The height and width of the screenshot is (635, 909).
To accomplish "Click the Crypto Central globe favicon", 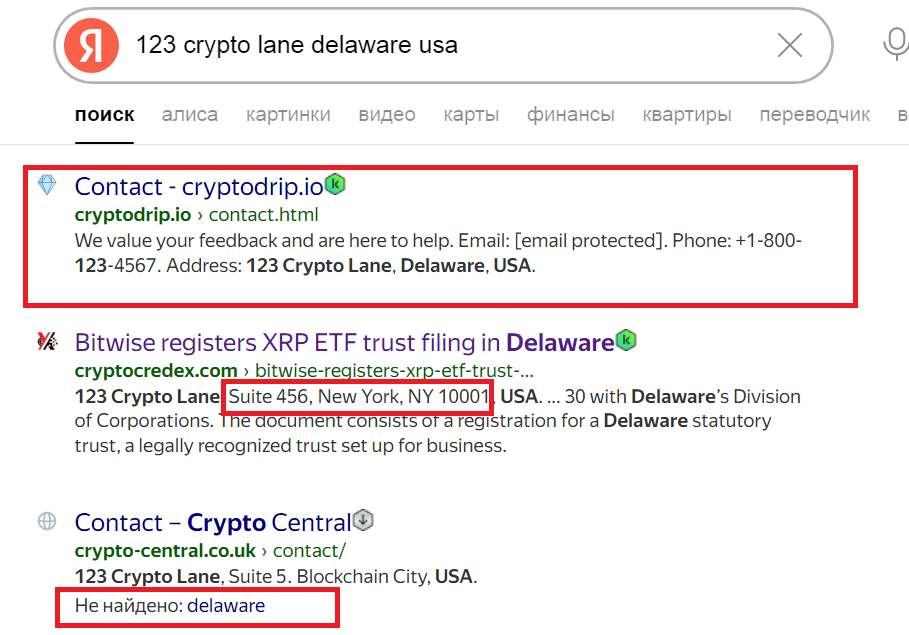I will pos(47,520).
